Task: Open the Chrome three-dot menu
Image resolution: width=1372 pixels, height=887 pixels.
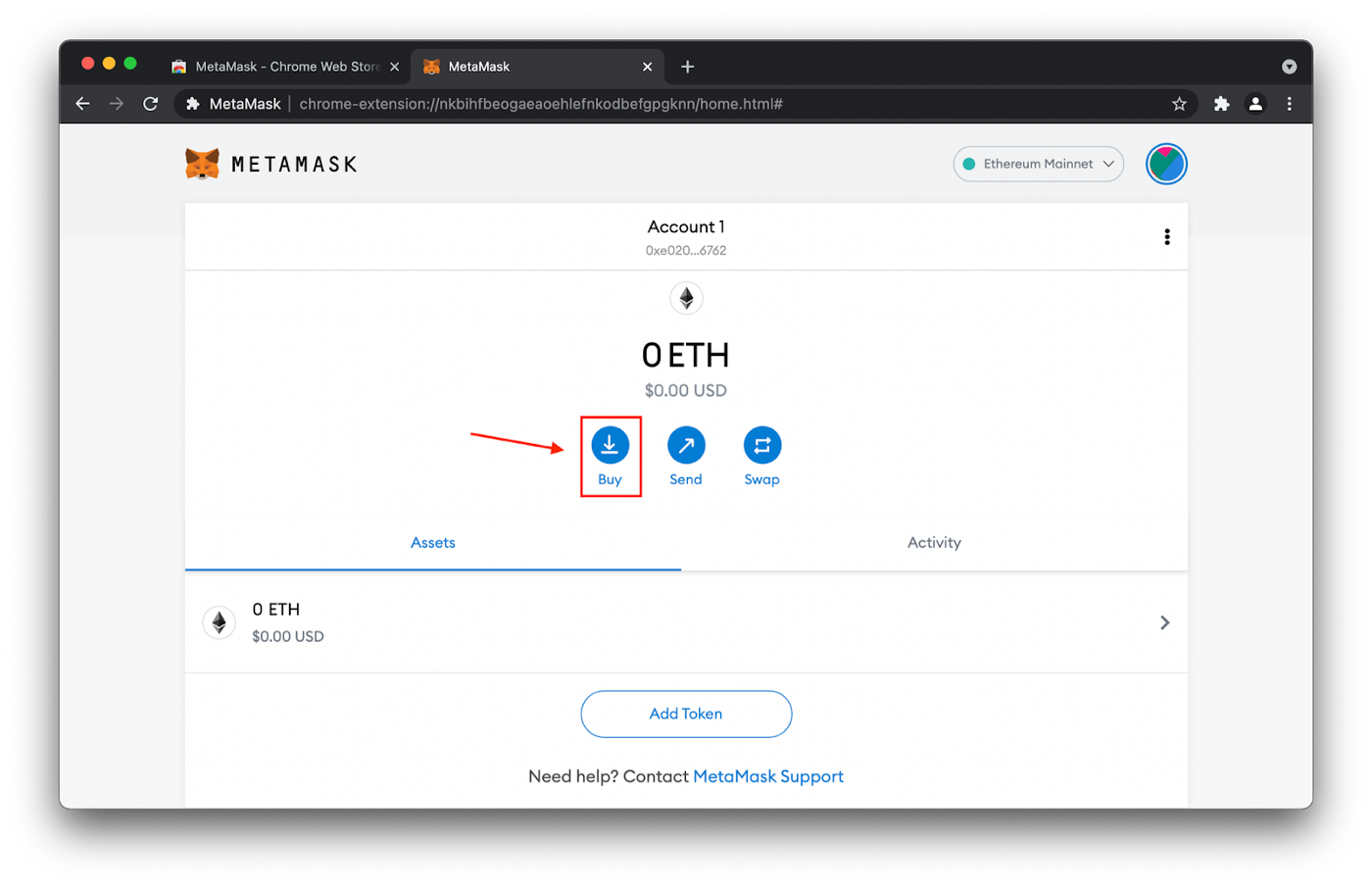Action: (x=1290, y=104)
